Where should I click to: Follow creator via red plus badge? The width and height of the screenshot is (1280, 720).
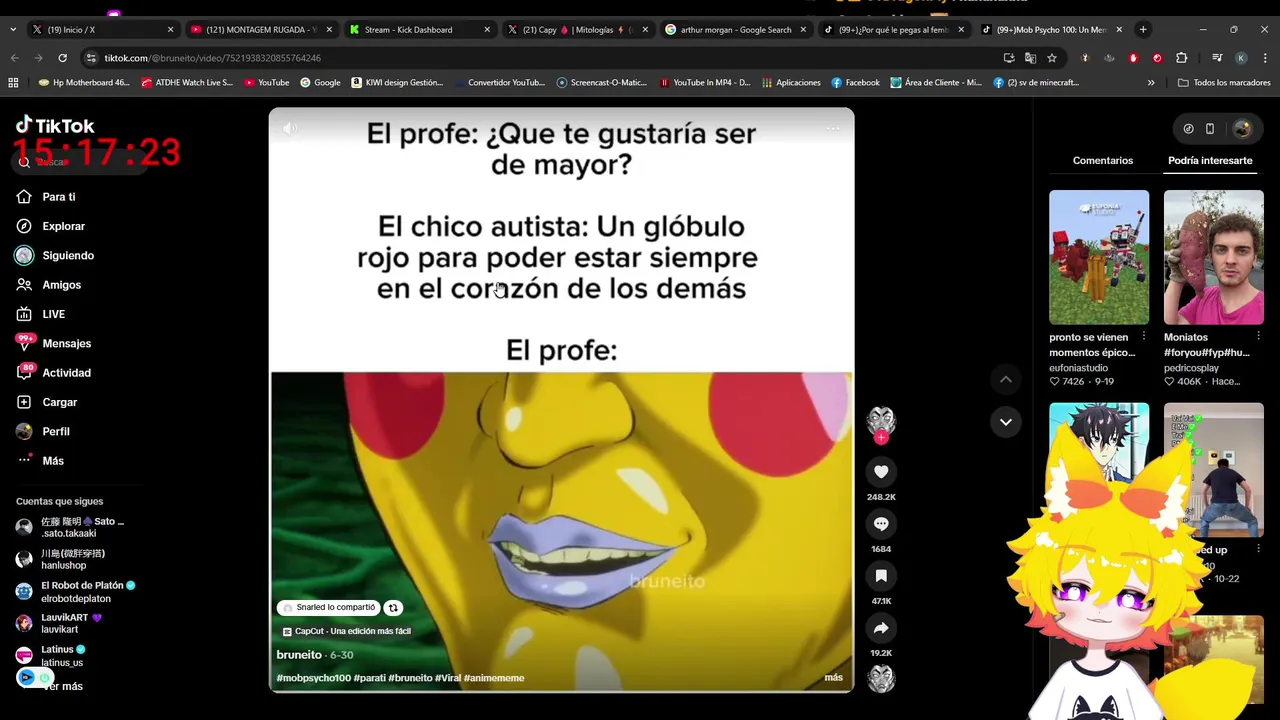[x=881, y=438]
